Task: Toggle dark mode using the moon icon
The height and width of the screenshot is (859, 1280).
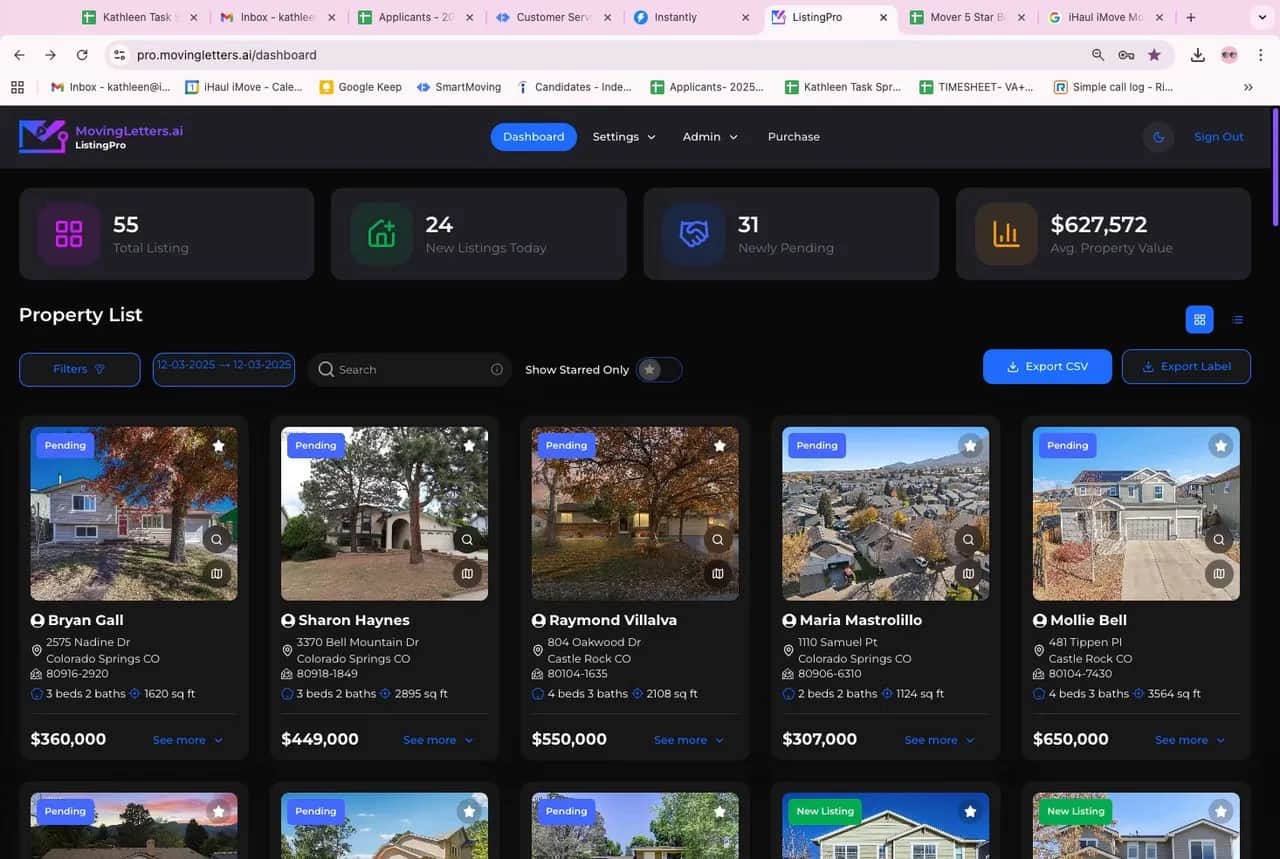Action: 1158,137
